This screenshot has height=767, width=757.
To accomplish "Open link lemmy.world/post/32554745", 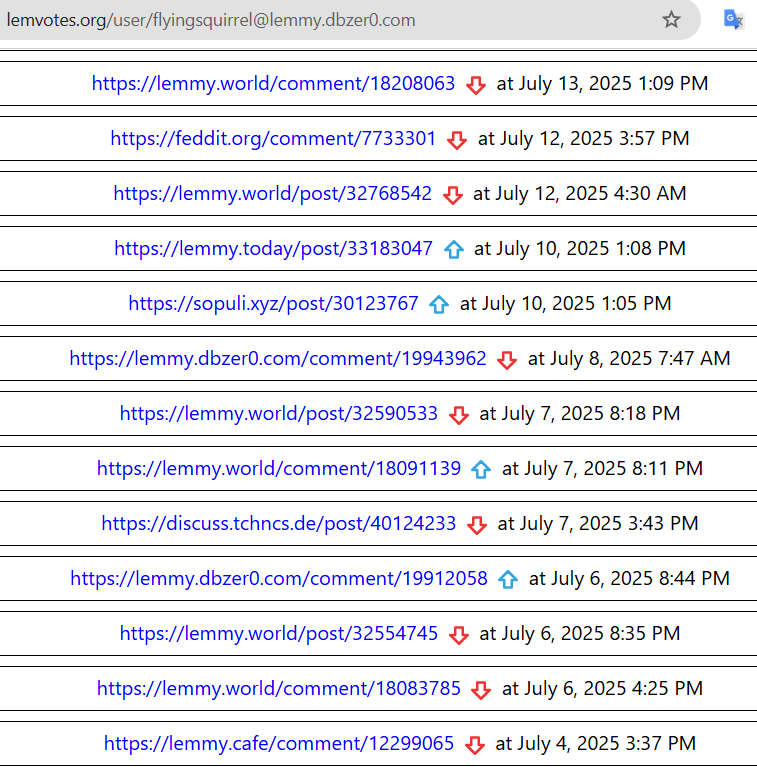I will point(279,633).
